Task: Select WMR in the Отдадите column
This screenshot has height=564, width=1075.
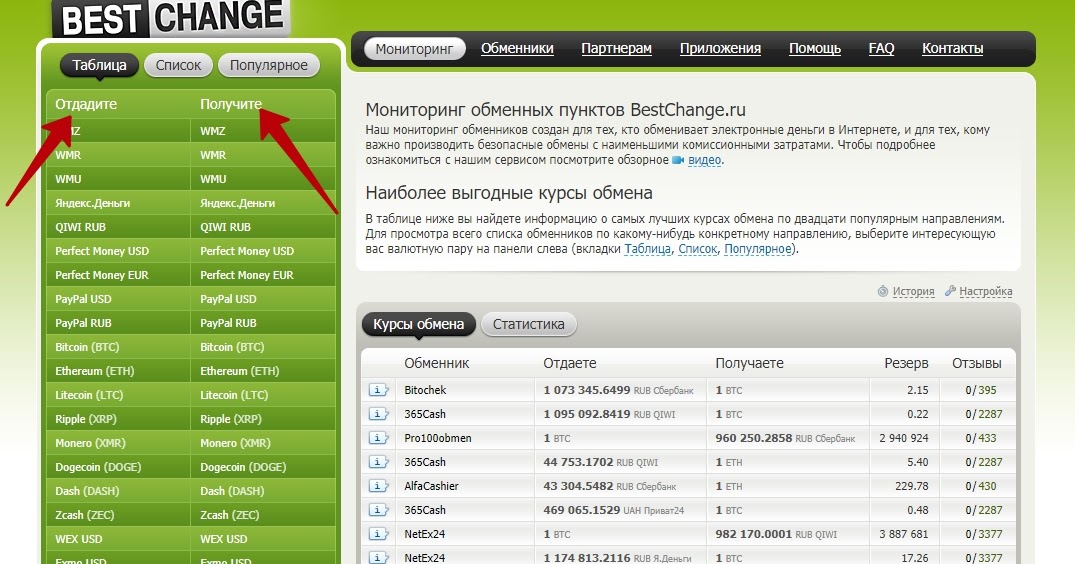Action: click(118, 155)
